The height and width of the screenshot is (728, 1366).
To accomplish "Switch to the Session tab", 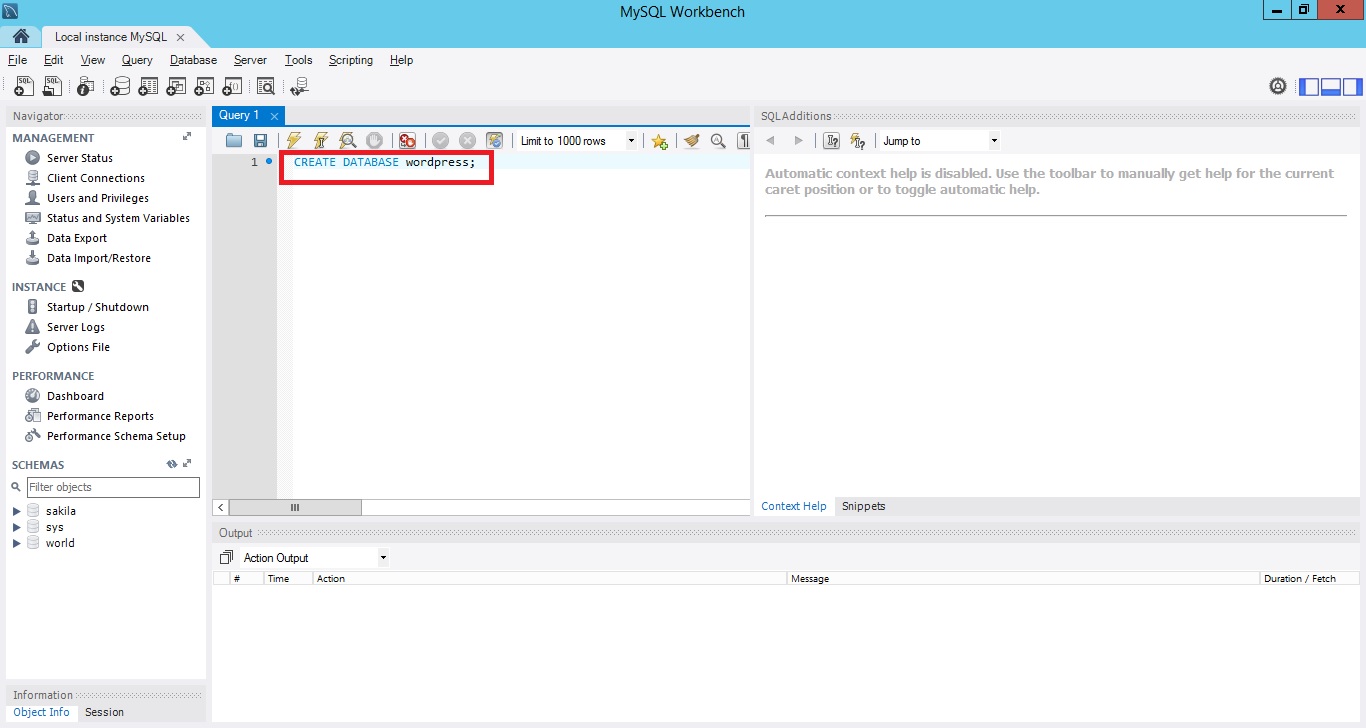I will pyautogui.click(x=104, y=712).
